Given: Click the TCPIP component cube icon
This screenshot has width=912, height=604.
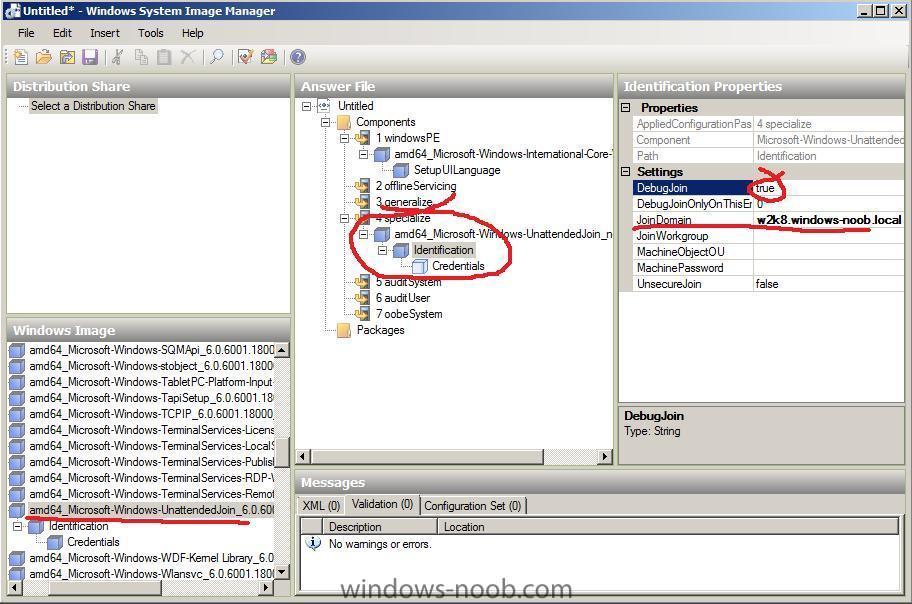Looking at the screenshot, I should tap(17, 414).
